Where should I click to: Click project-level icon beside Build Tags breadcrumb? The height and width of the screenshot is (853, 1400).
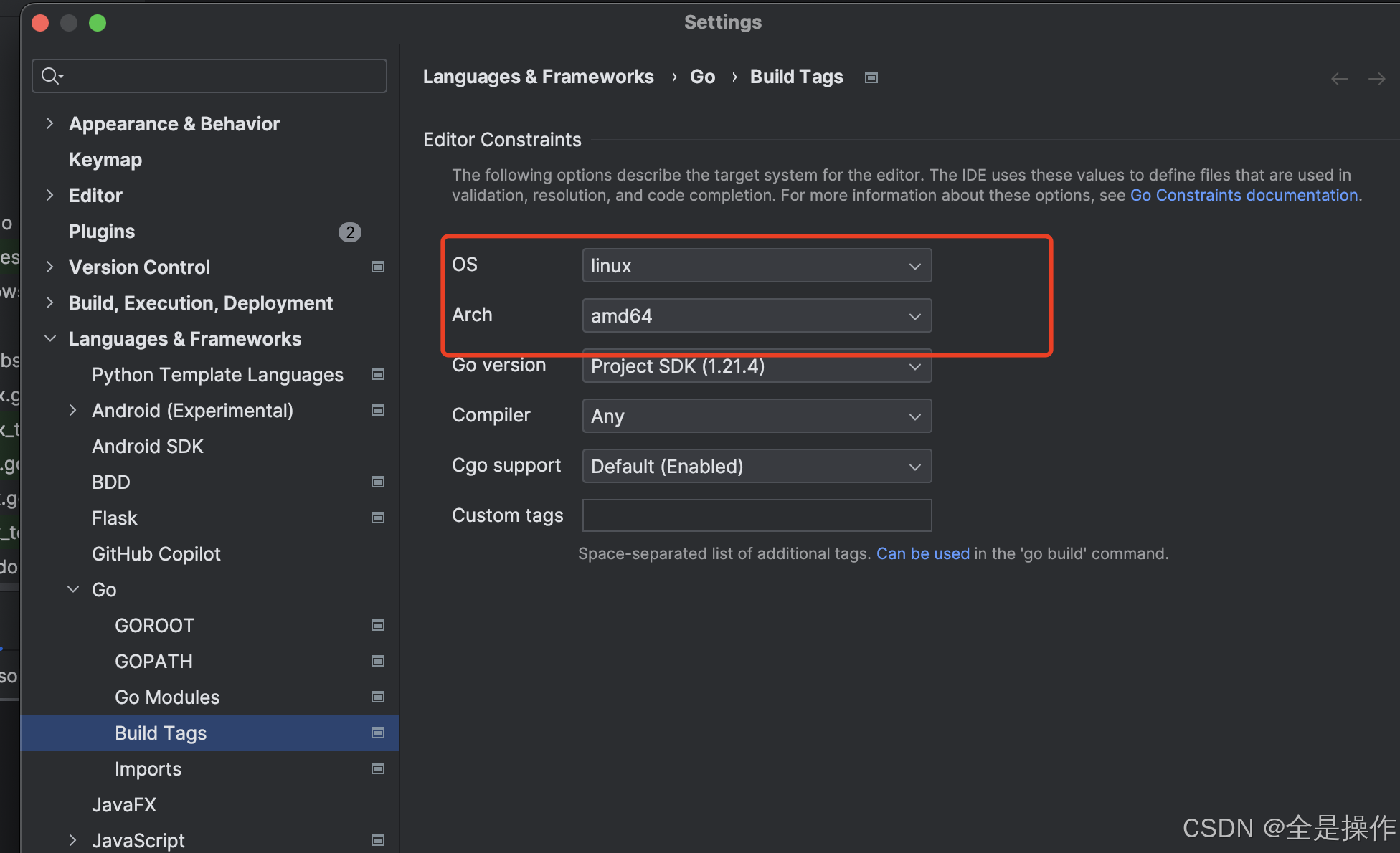tap(871, 77)
